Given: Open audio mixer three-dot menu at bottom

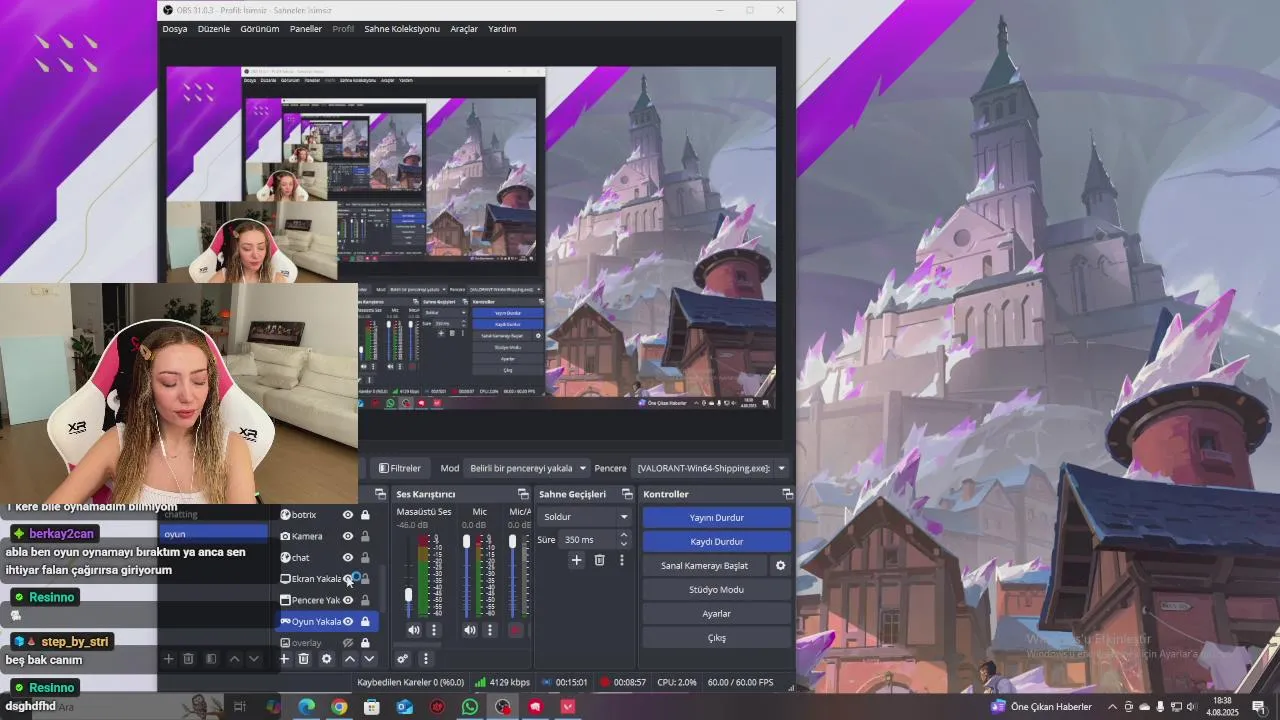Looking at the screenshot, I should [425, 659].
